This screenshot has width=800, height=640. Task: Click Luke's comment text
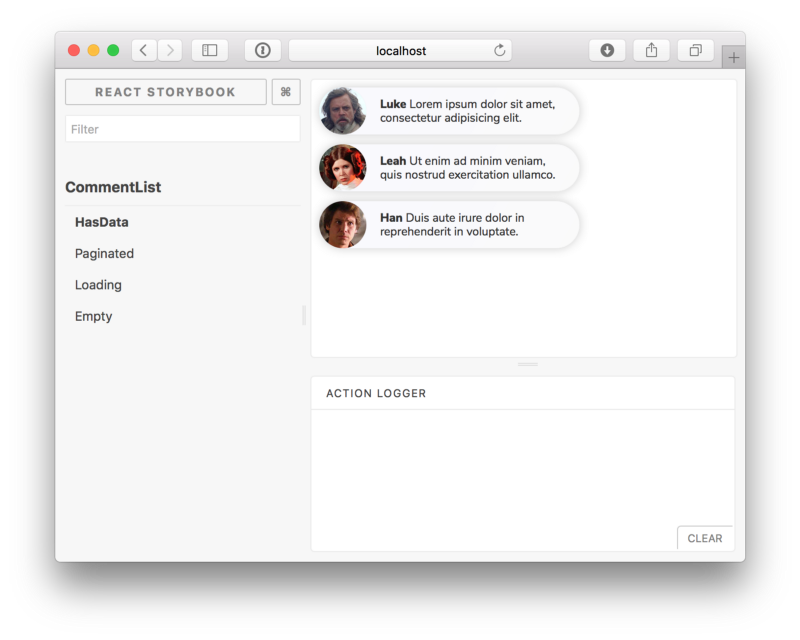tap(467, 111)
